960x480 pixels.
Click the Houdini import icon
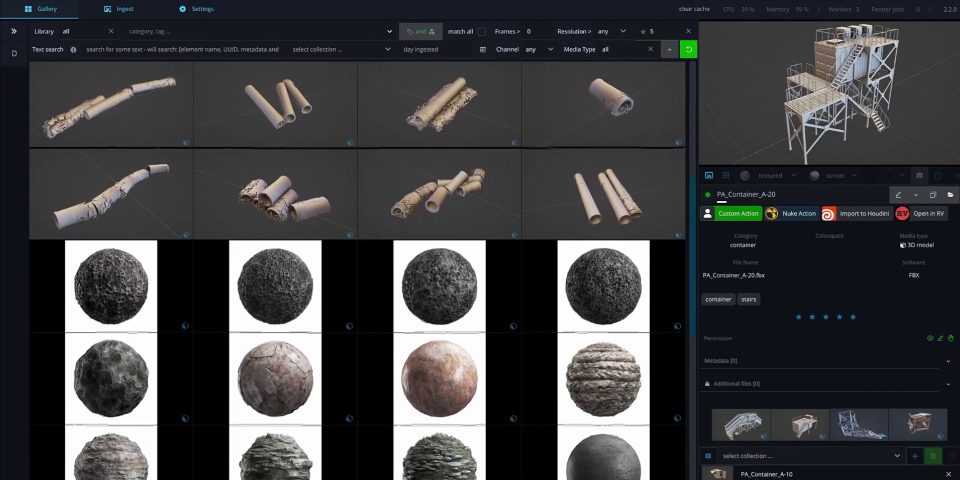[x=829, y=214]
